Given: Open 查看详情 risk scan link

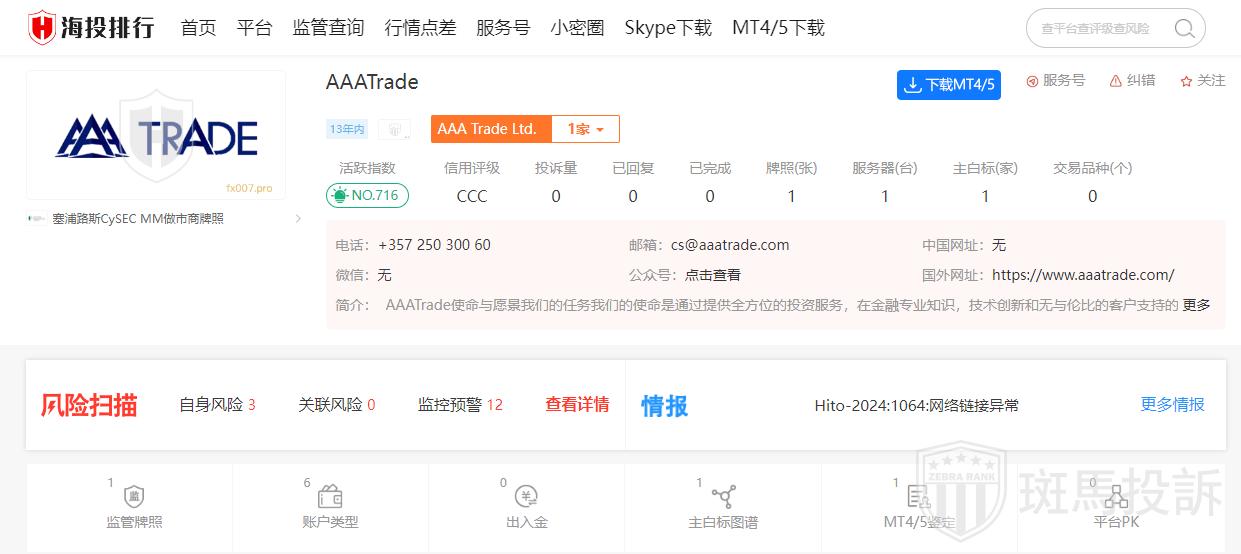Looking at the screenshot, I should coord(577,405).
